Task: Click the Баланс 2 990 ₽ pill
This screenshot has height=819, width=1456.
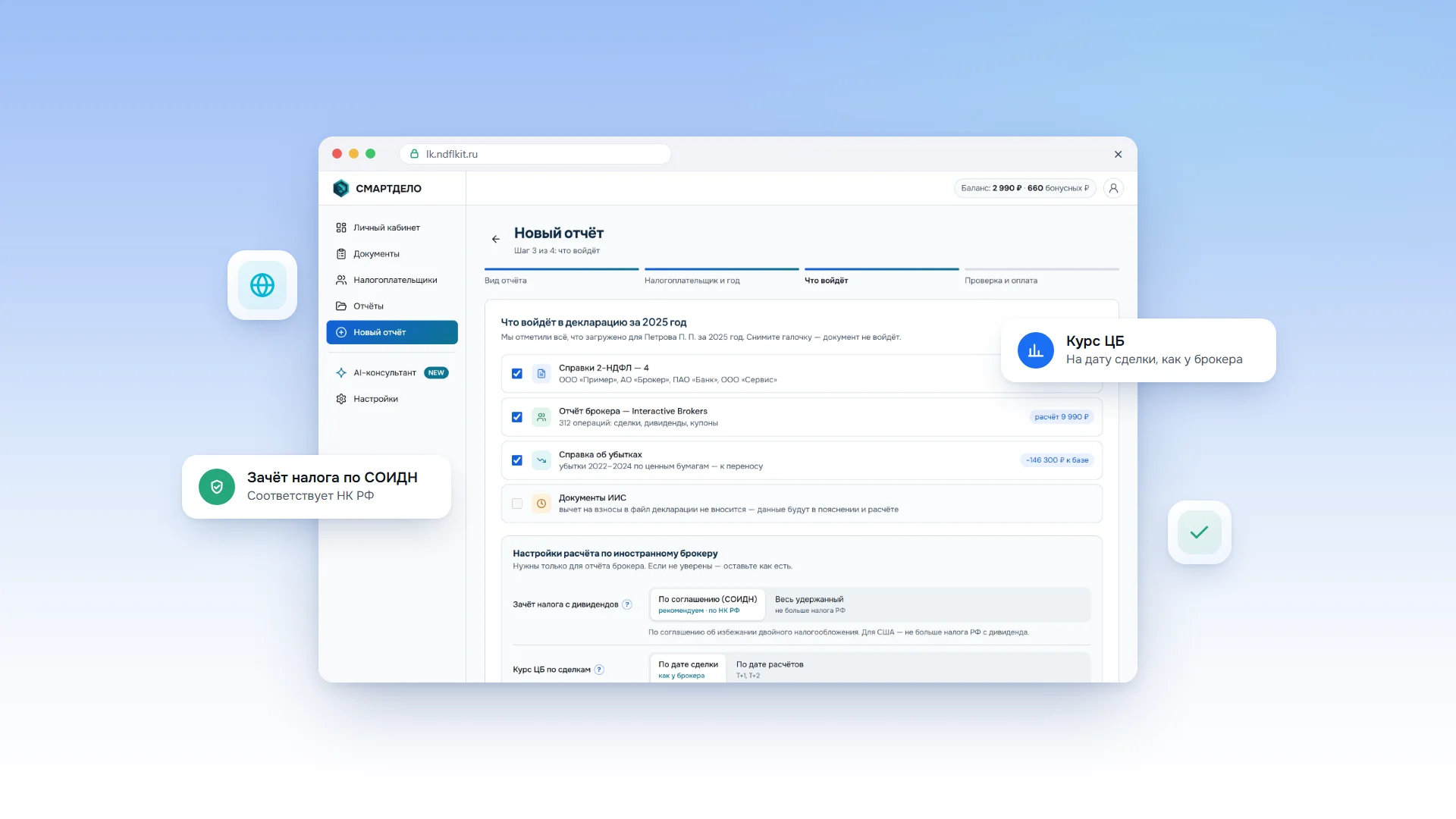Action: (1025, 188)
